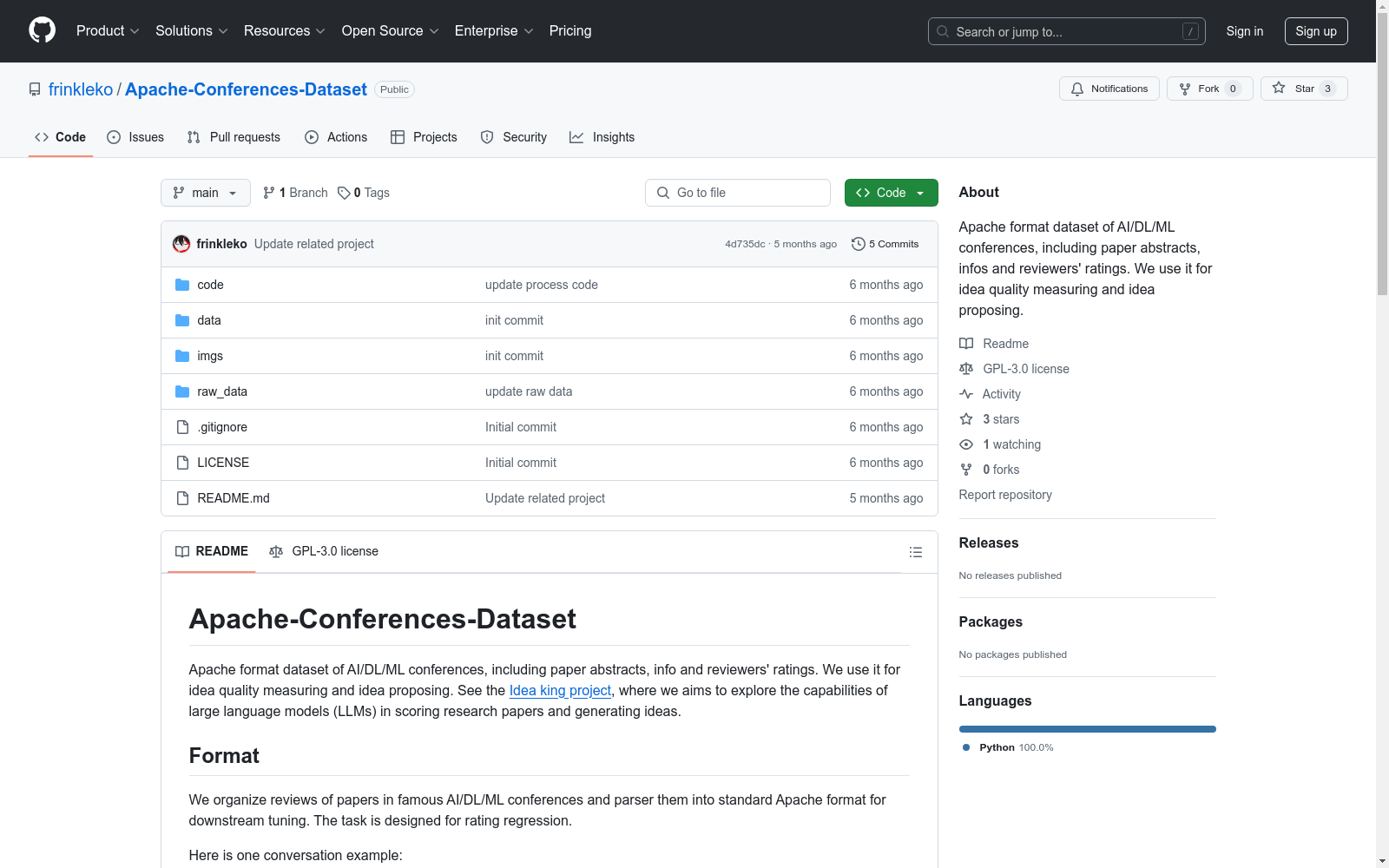Expand the Solutions menu
The image size is (1389, 868).
click(x=192, y=30)
